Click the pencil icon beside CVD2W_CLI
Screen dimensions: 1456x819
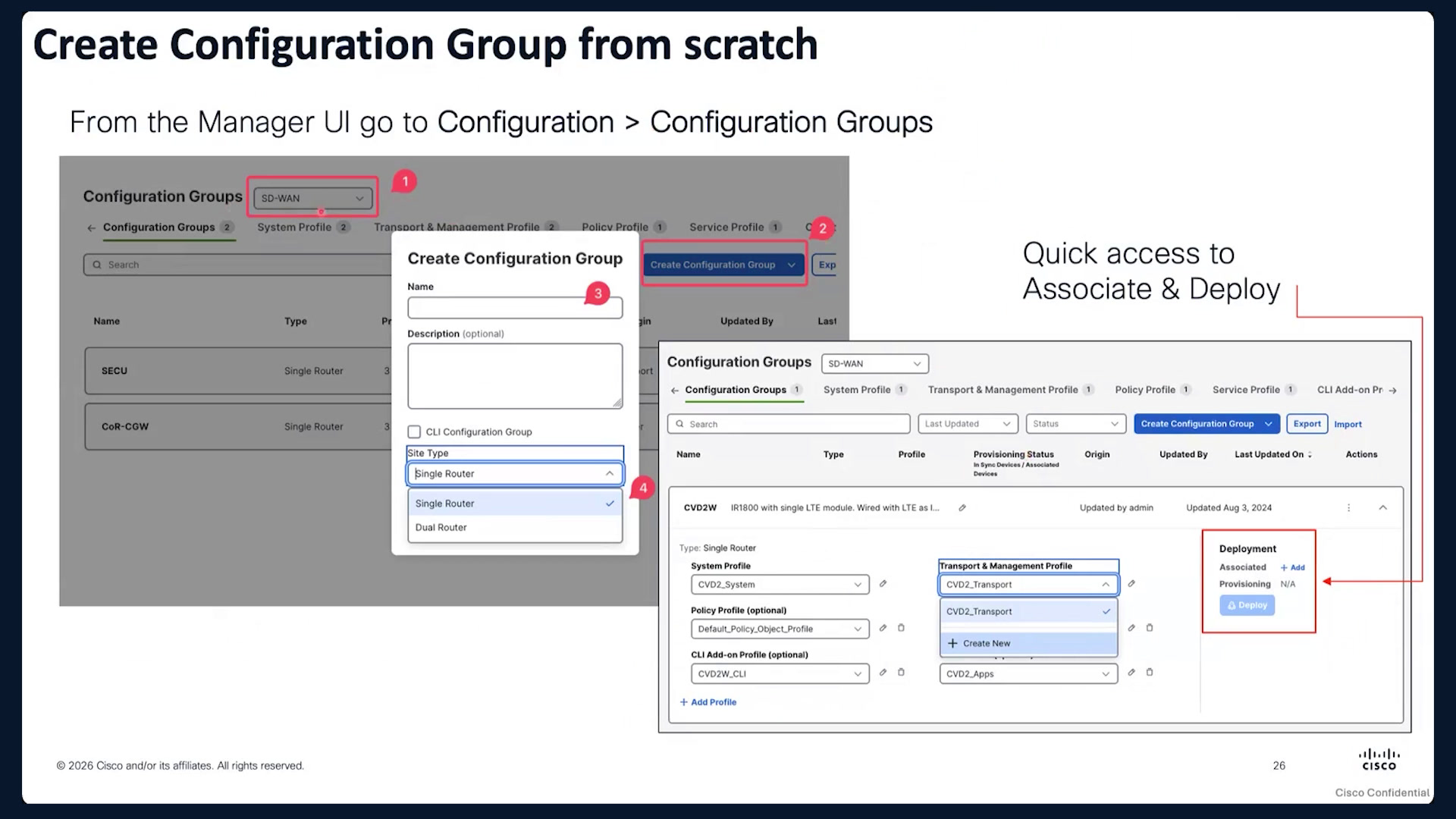[x=883, y=673]
